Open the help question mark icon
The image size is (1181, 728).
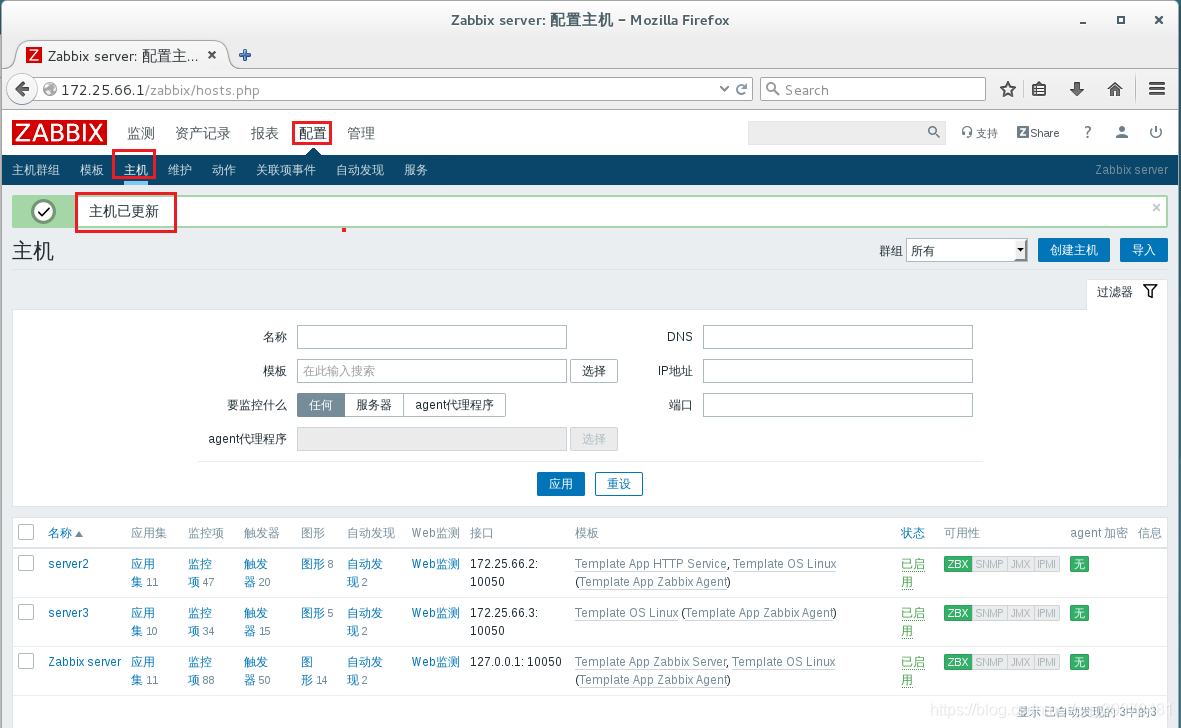[1088, 133]
